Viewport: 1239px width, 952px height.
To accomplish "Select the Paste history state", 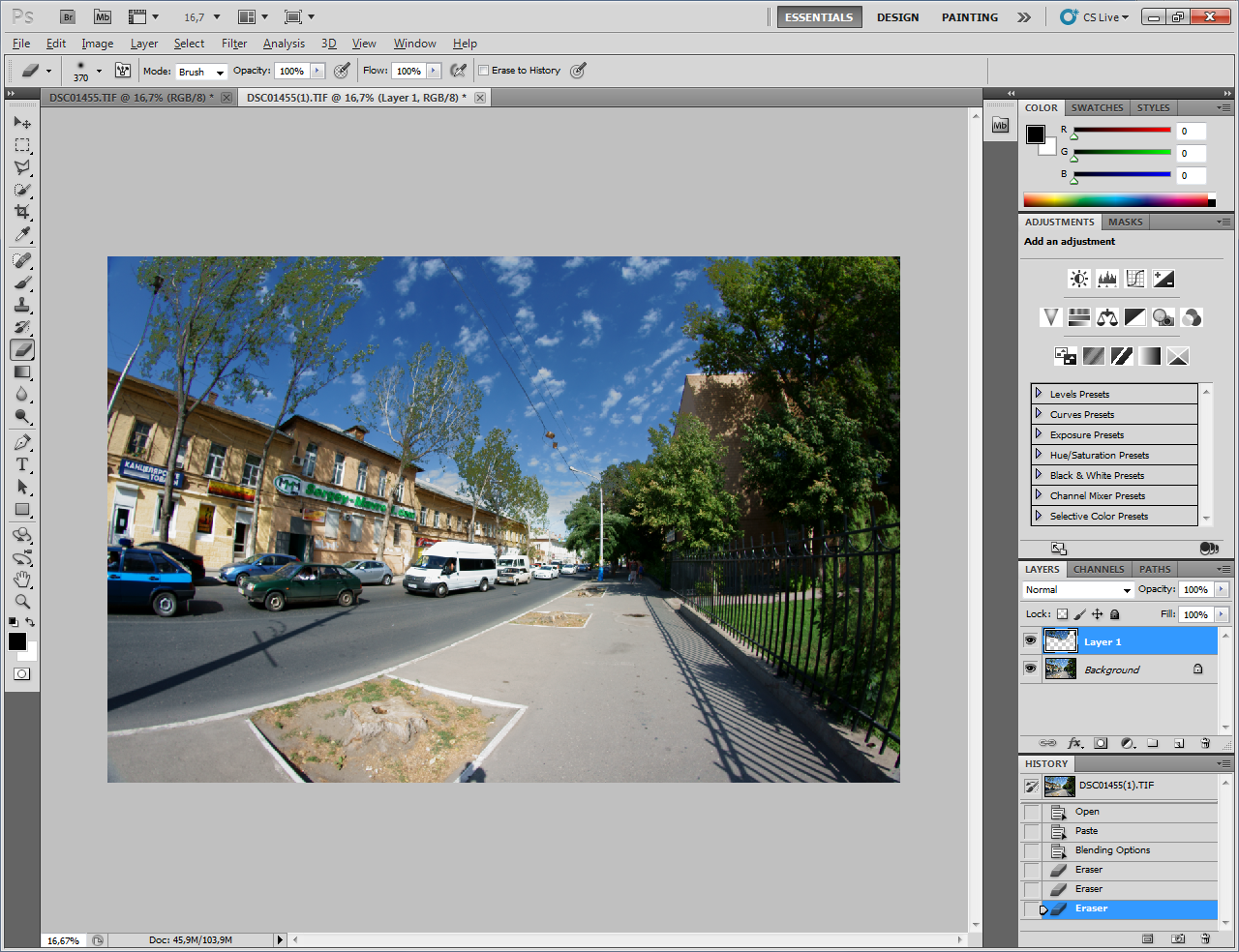I will coord(1086,831).
